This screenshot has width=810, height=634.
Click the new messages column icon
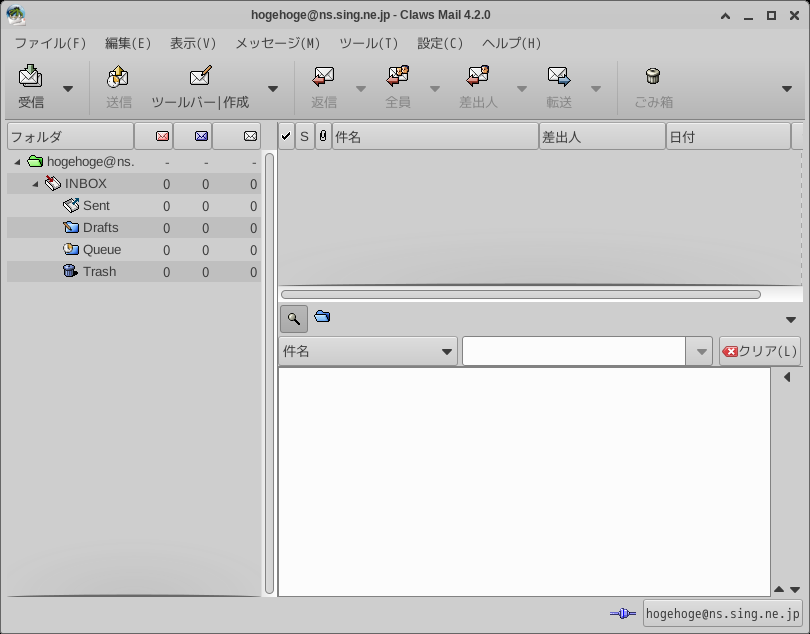(x=162, y=136)
